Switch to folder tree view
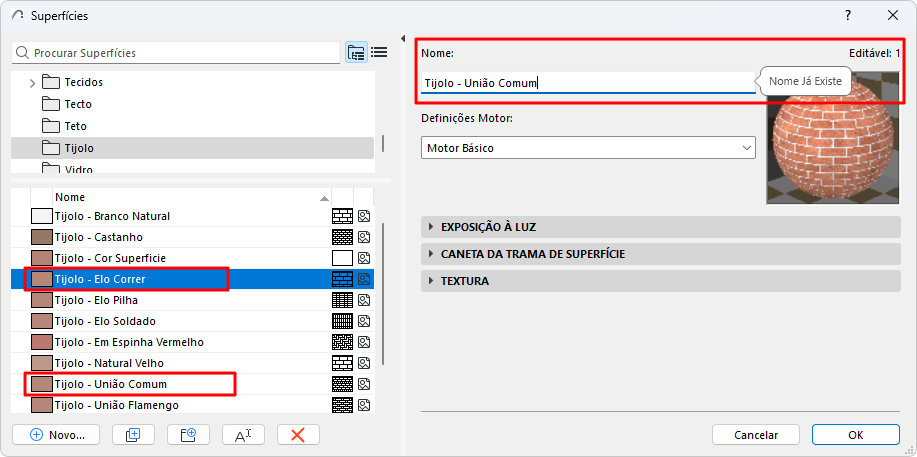 tap(356, 52)
